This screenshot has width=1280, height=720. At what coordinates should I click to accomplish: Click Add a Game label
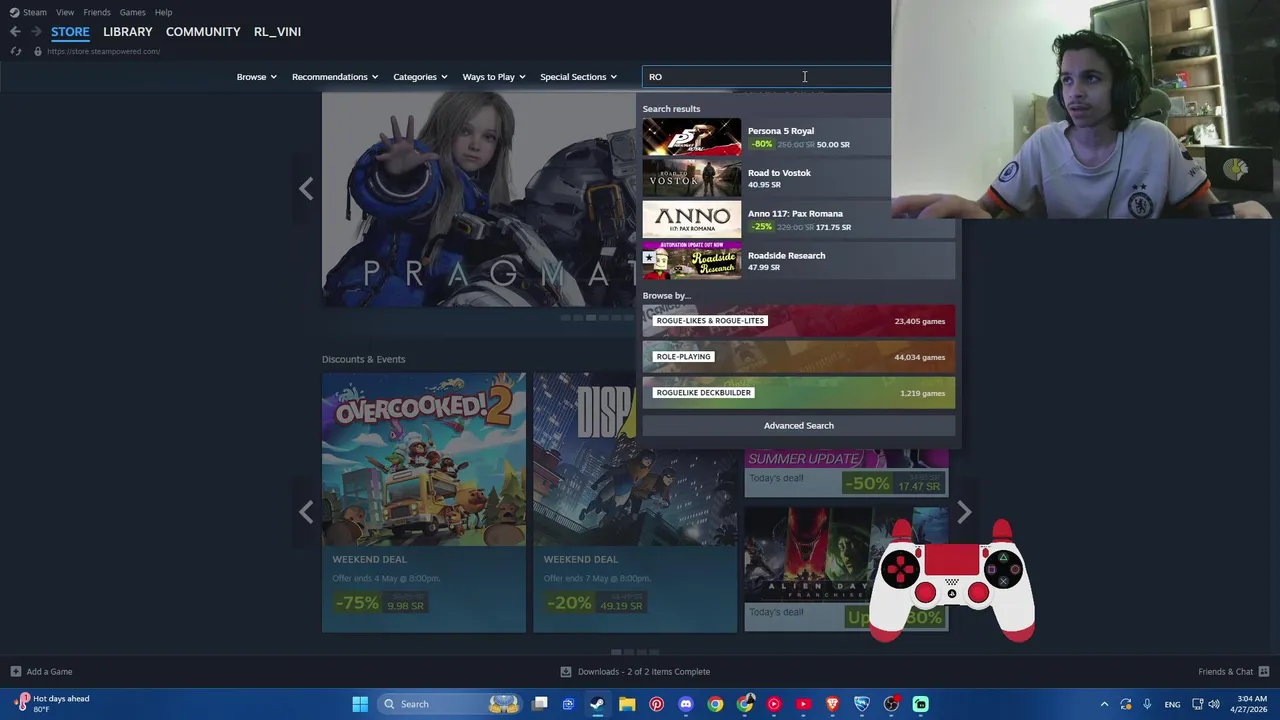point(49,672)
